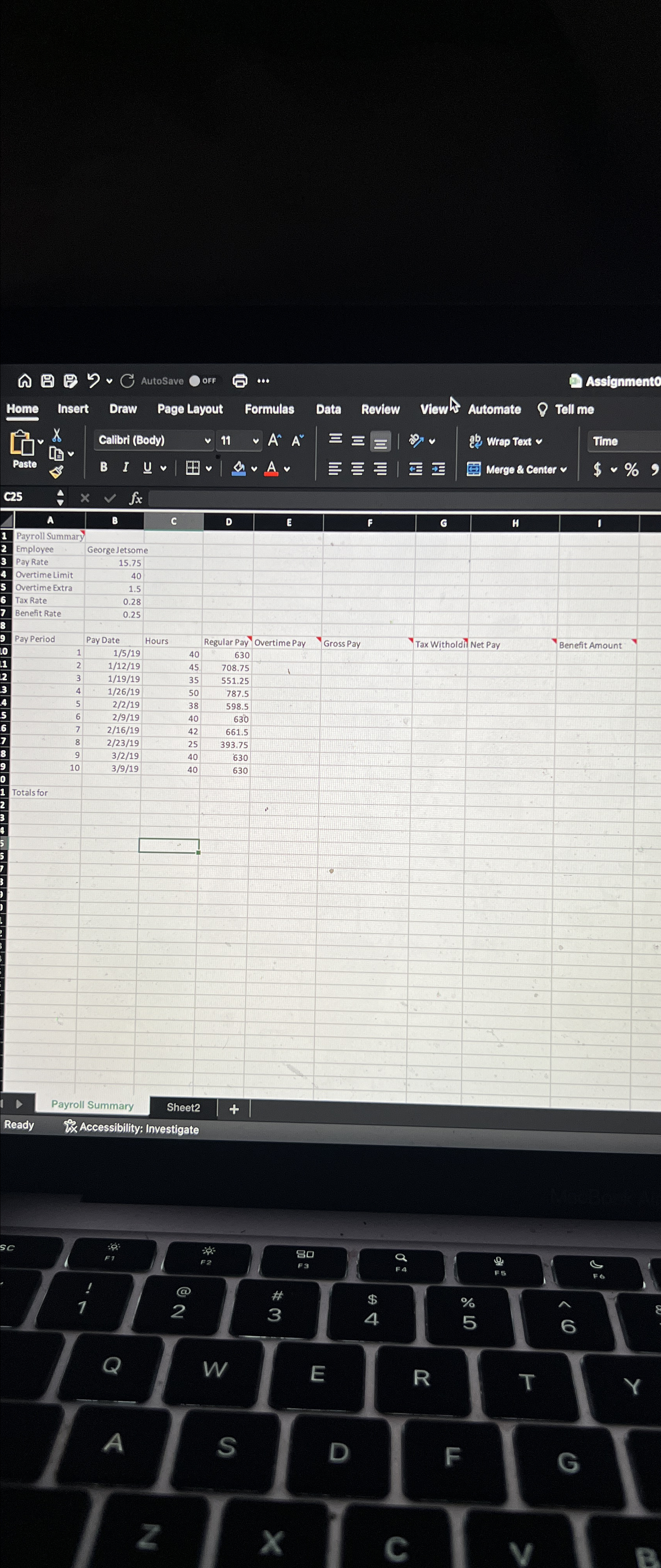Apply italic formatting
This screenshot has height=1568, width=661.
(126, 467)
